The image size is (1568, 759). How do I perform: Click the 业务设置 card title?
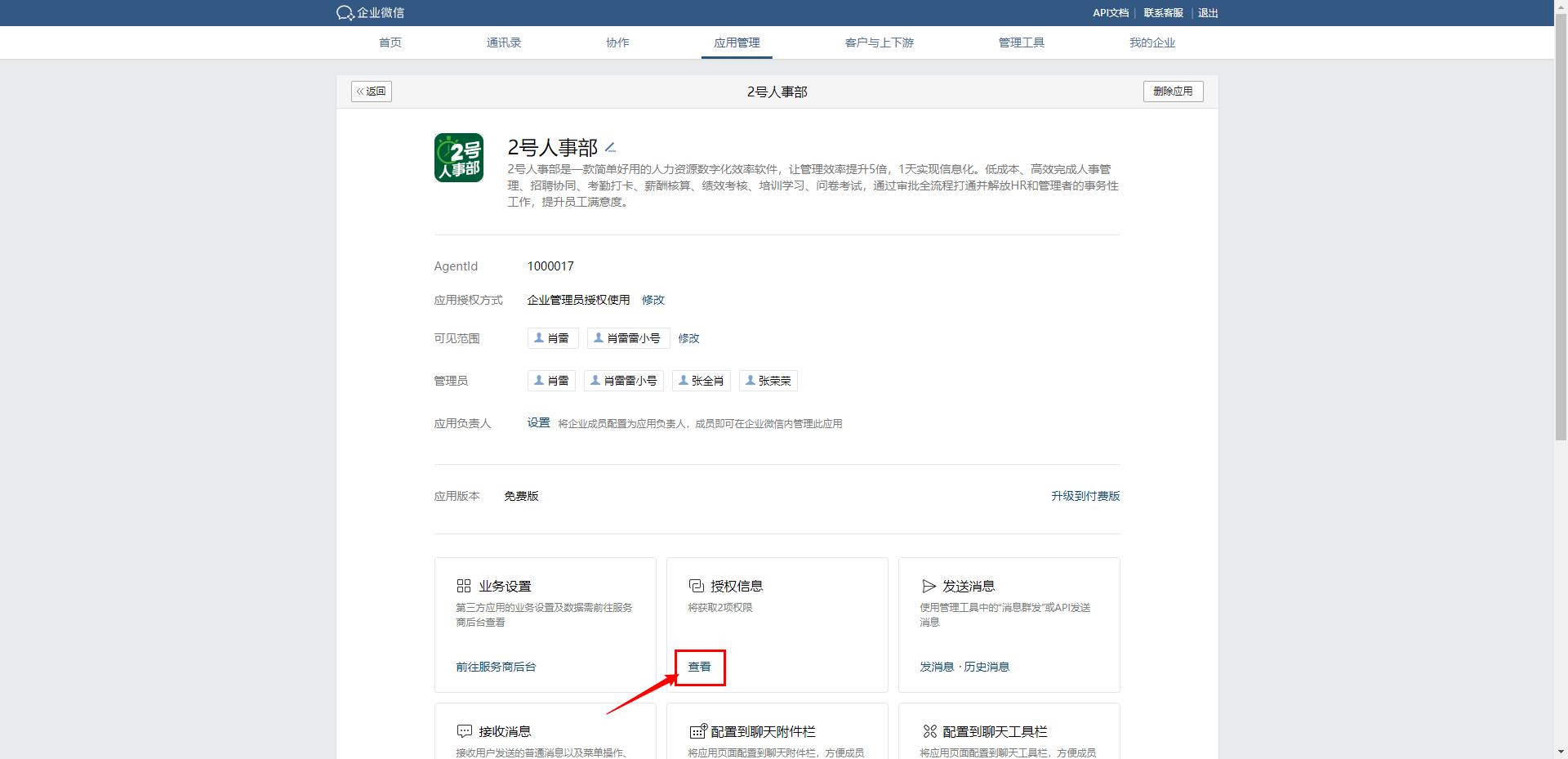[505, 586]
